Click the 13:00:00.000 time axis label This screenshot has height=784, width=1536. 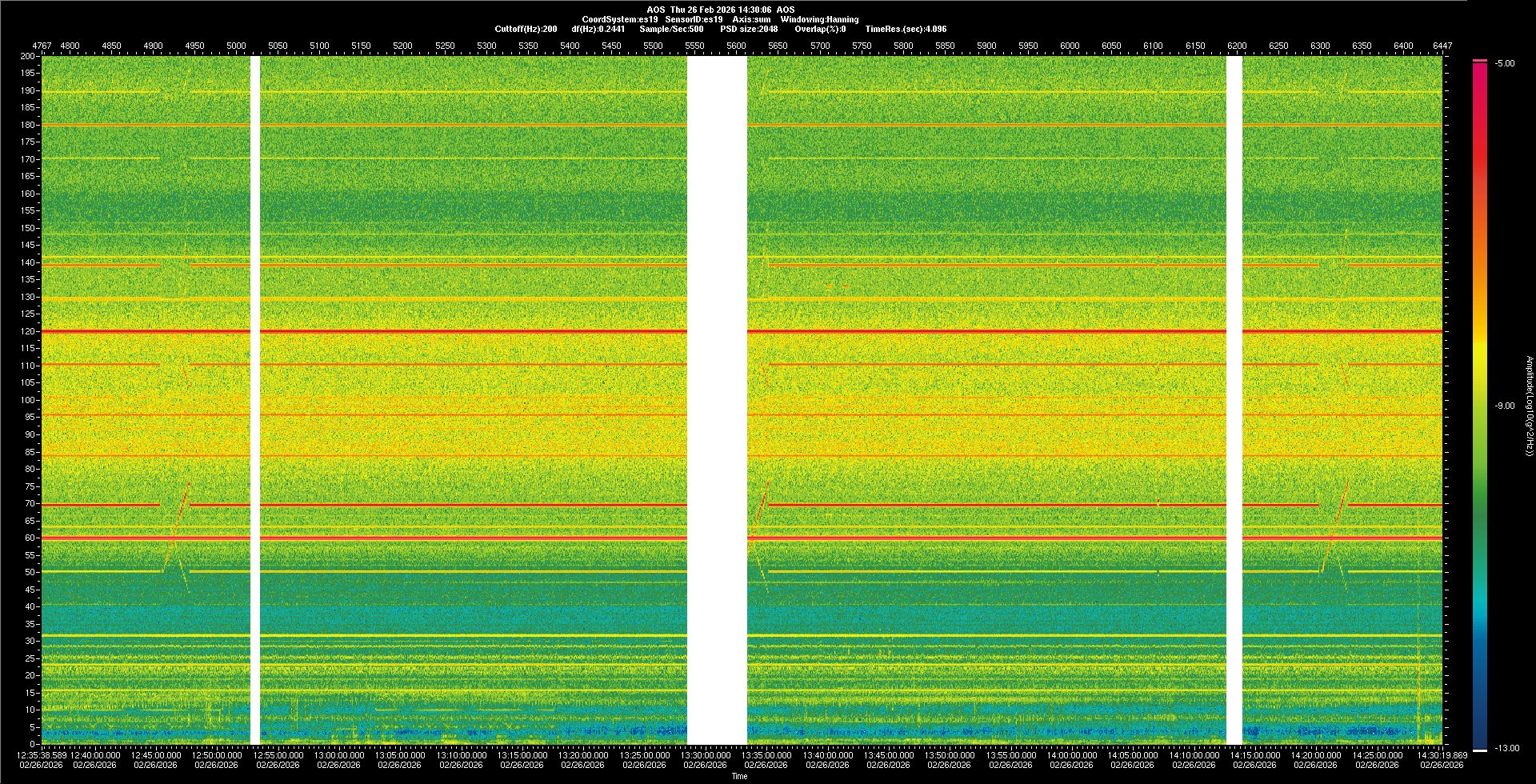pos(338,755)
